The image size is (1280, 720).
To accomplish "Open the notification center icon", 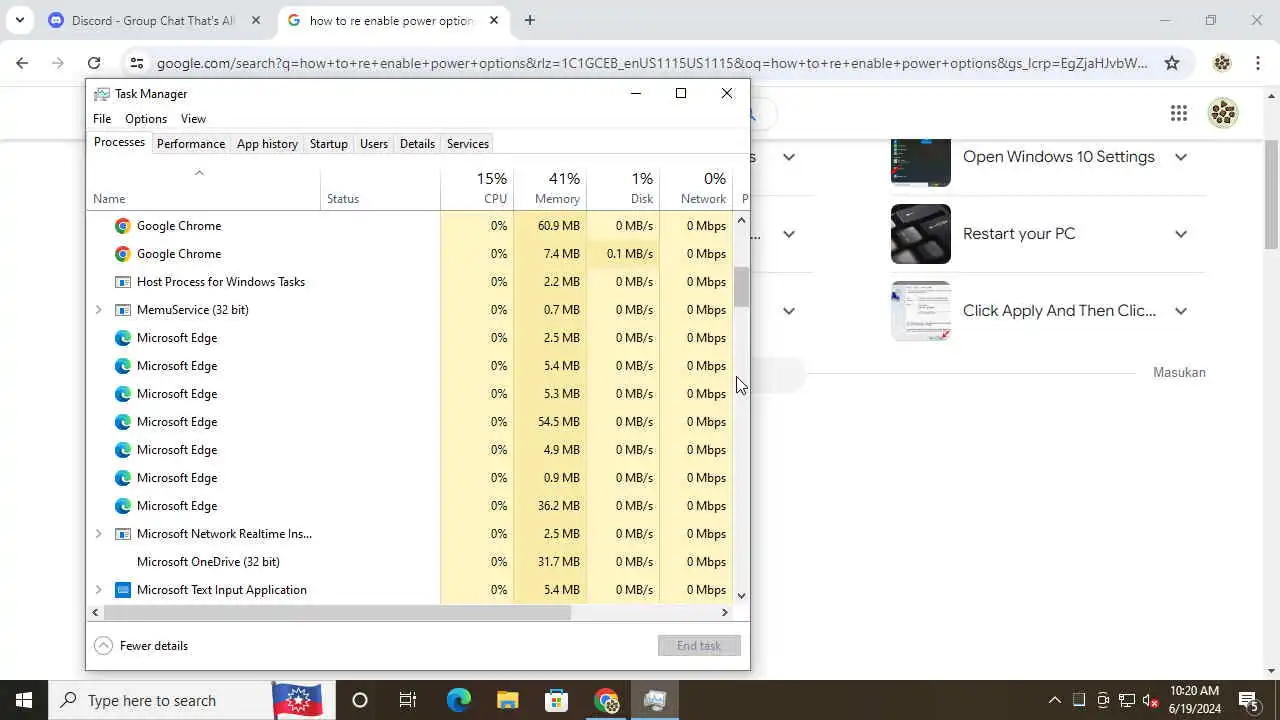I will (1248, 700).
